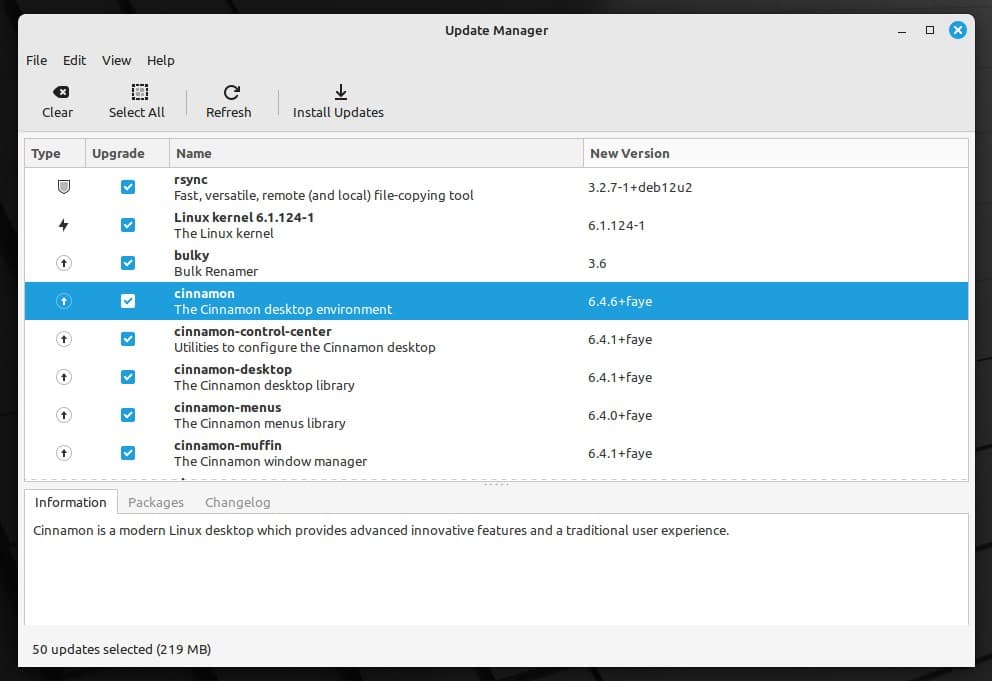Click the Refresh toolbar icon

tap(232, 92)
